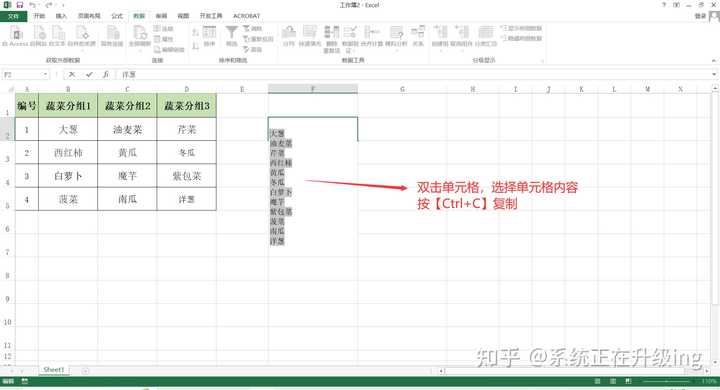The height and width of the screenshot is (390, 720).
Task: Switch to the Page Layout (页面布局) tab
Action: (x=89, y=16)
